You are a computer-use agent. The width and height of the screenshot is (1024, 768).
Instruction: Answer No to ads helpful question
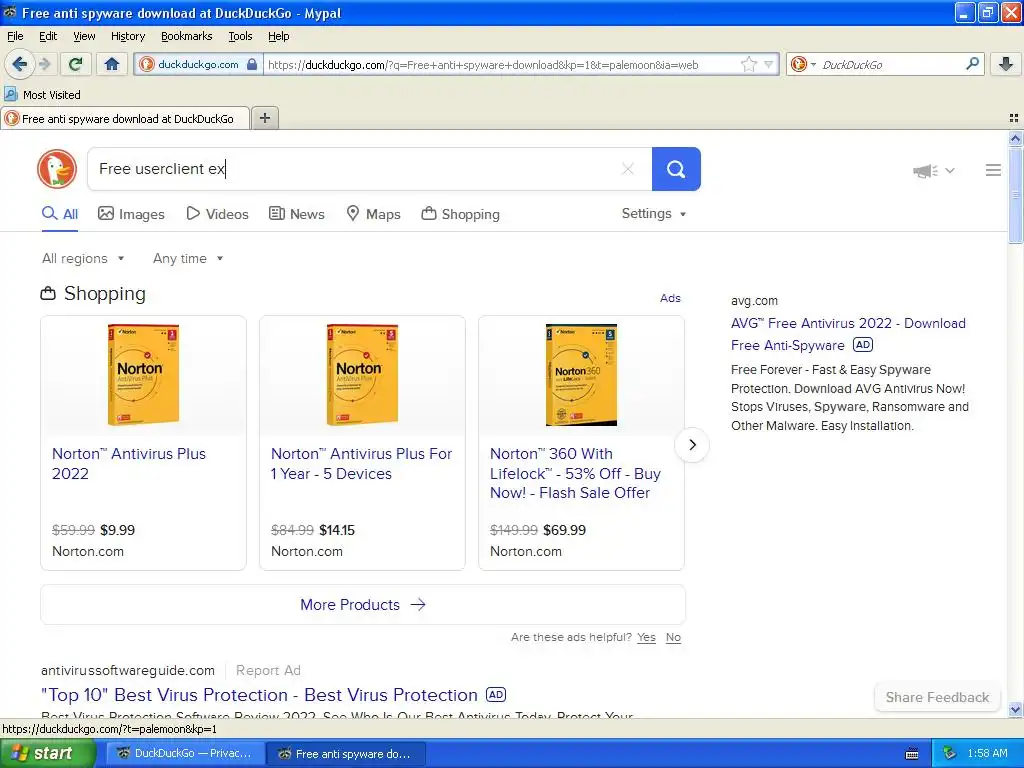point(673,637)
